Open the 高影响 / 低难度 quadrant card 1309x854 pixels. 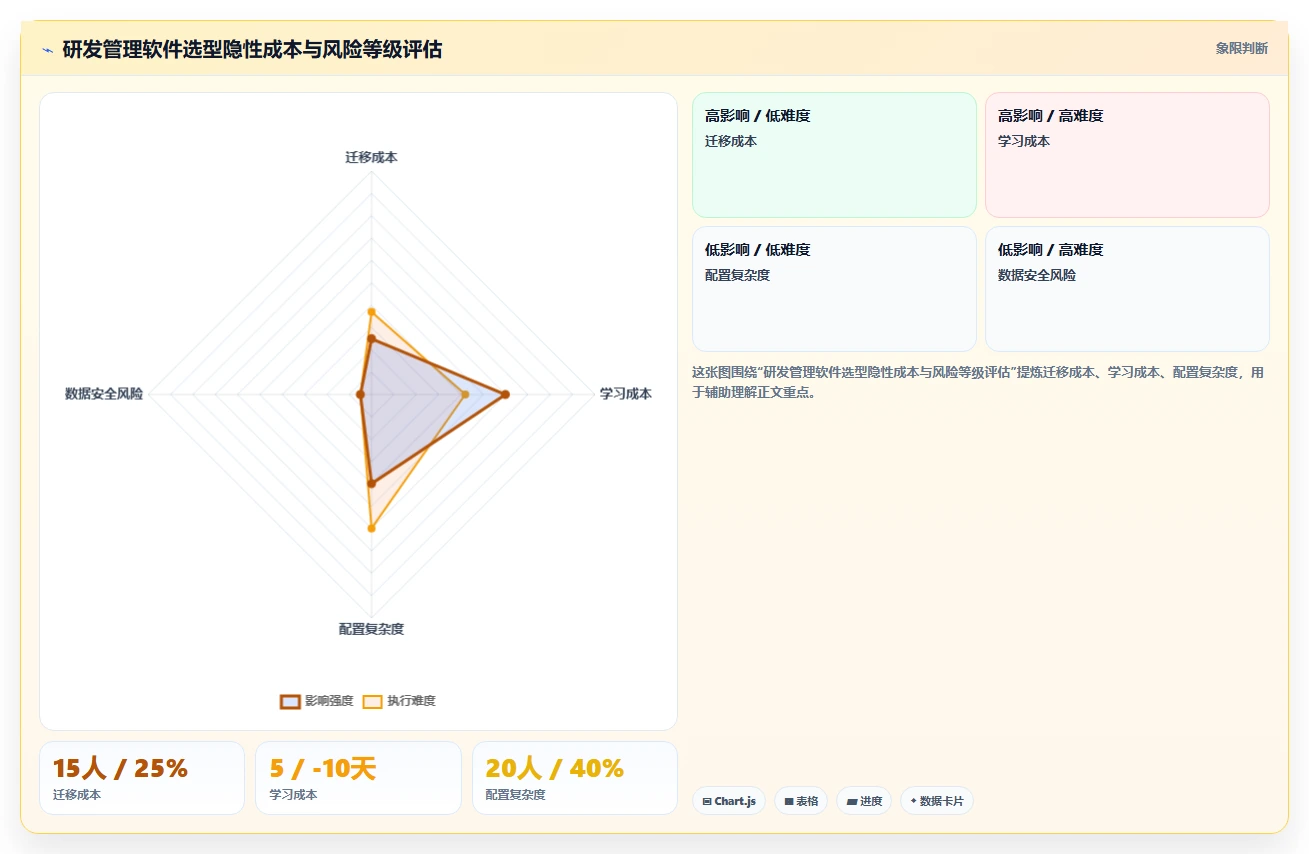tap(834, 155)
